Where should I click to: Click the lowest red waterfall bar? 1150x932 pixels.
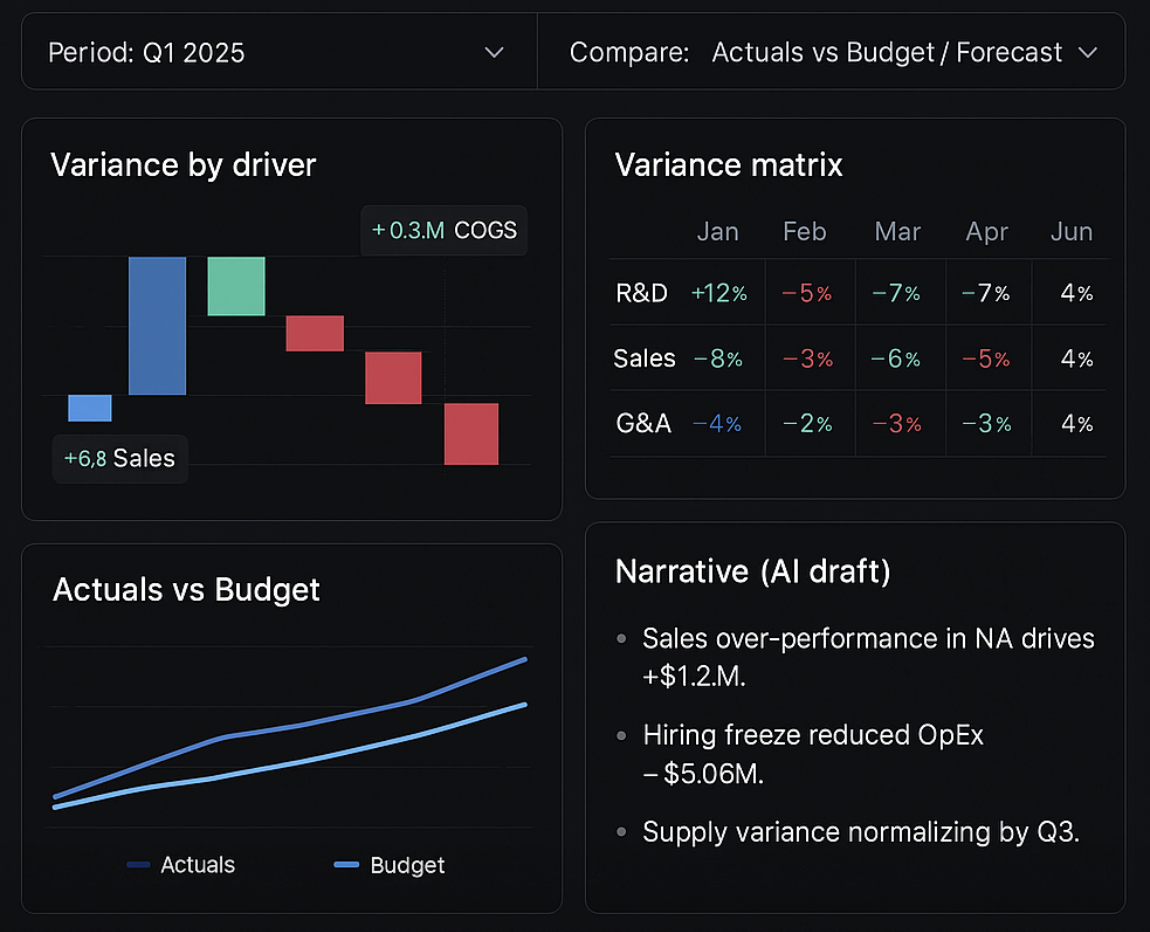[471, 434]
